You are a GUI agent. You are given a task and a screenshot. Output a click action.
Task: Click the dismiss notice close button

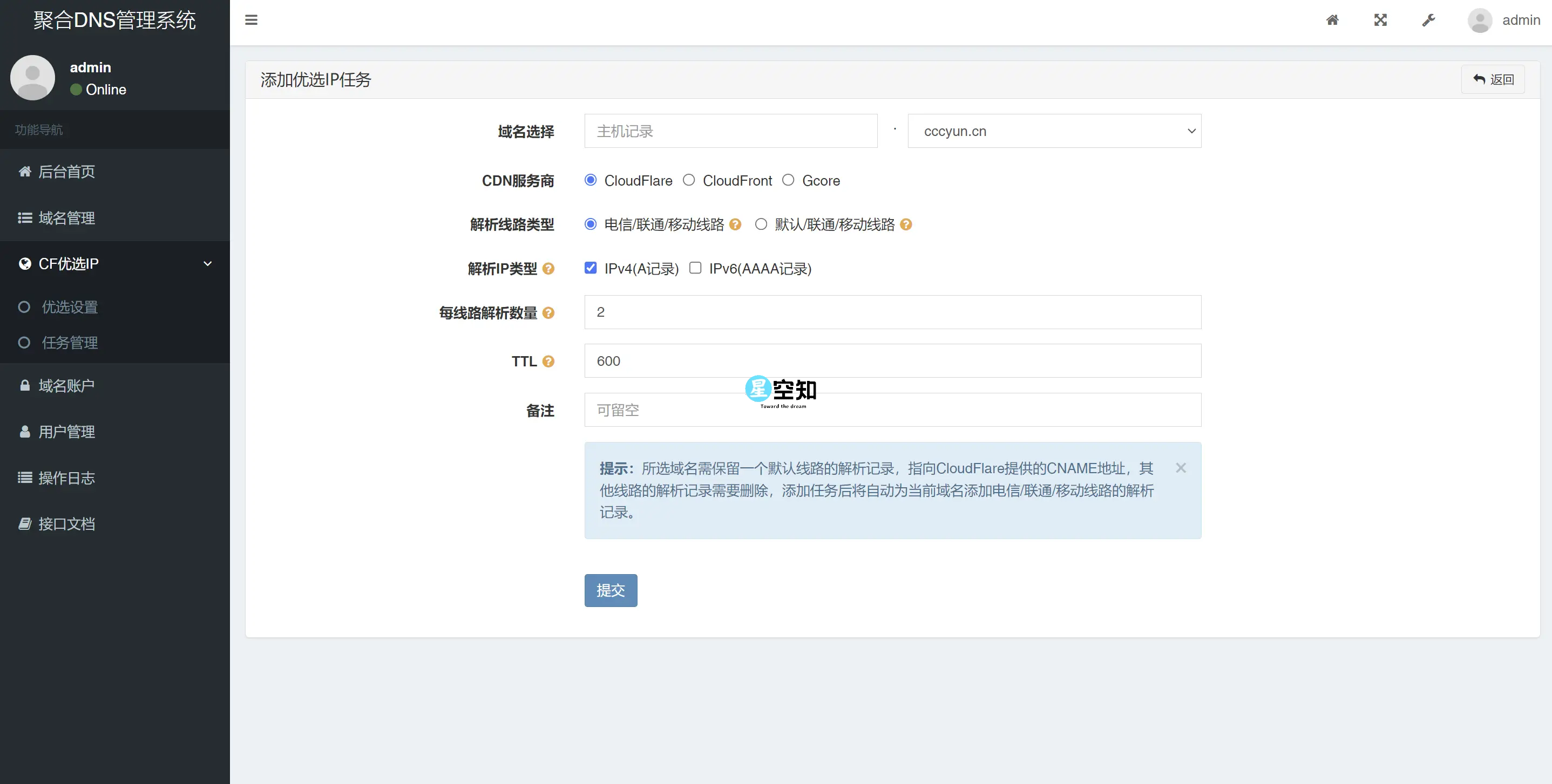pyautogui.click(x=1181, y=467)
